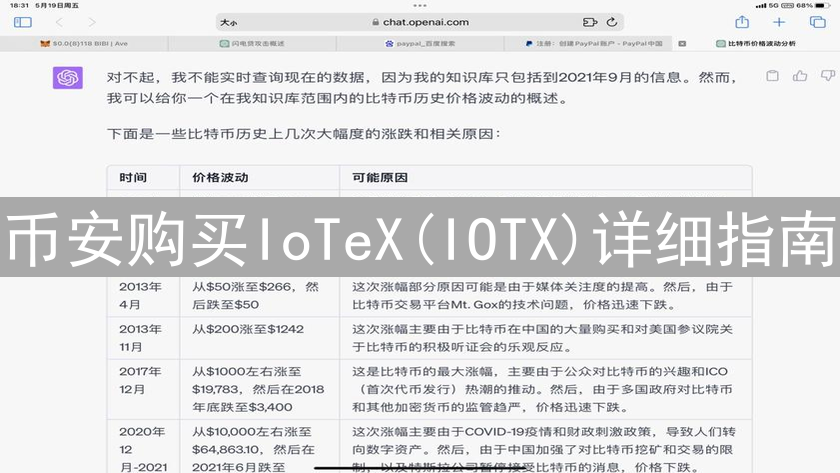840x473 pixels.
Task: Open the 大小 page text size menu
Action: [229, 22]
